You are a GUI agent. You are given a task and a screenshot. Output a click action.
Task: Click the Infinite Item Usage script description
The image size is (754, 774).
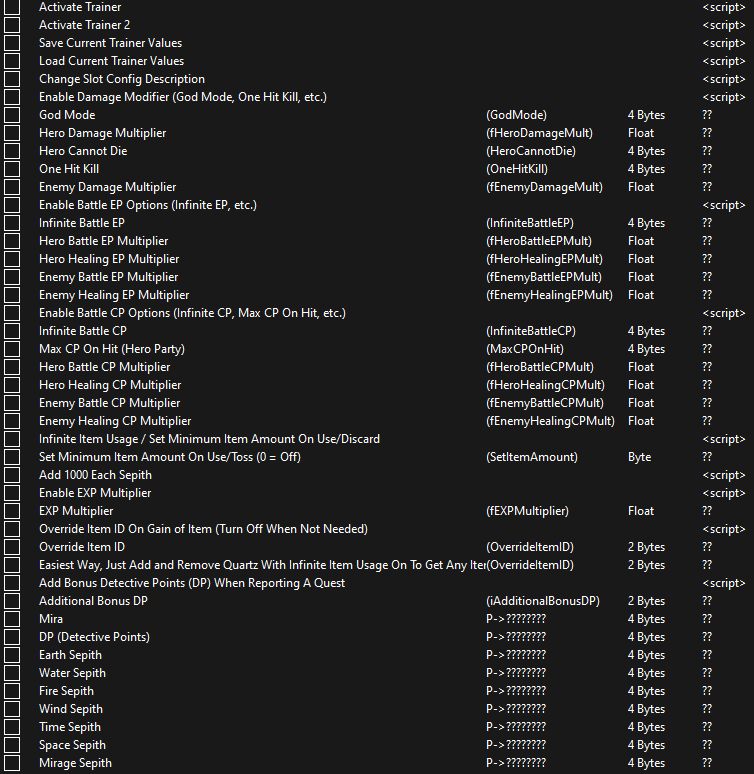pos(209,439)
